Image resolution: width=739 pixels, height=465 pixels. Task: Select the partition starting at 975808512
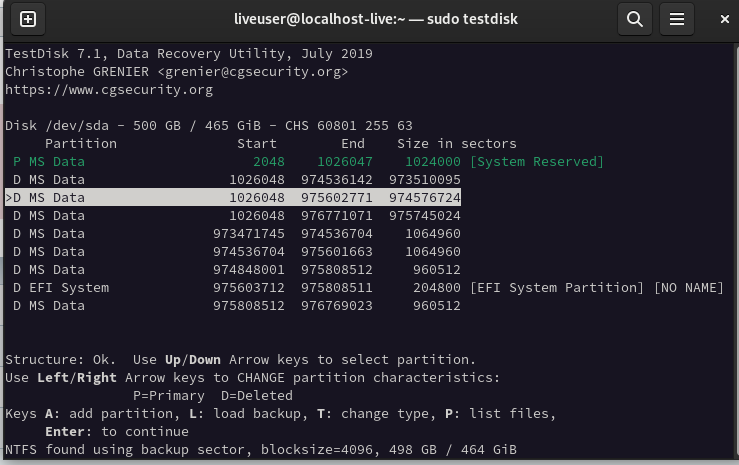coord(233,305)
